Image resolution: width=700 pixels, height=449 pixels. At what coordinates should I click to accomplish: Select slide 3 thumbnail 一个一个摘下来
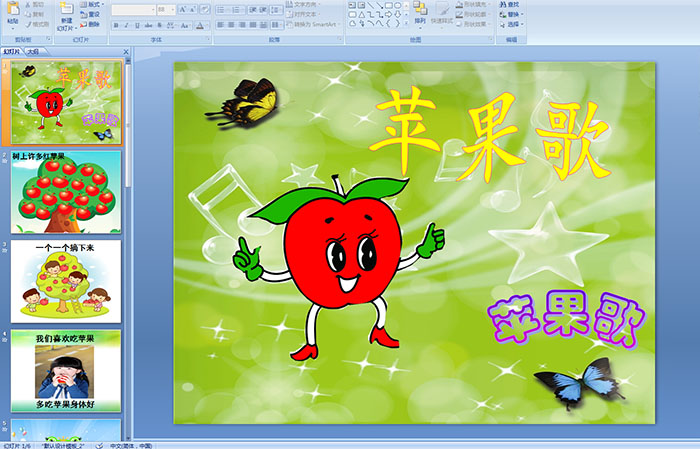[66, 281]
